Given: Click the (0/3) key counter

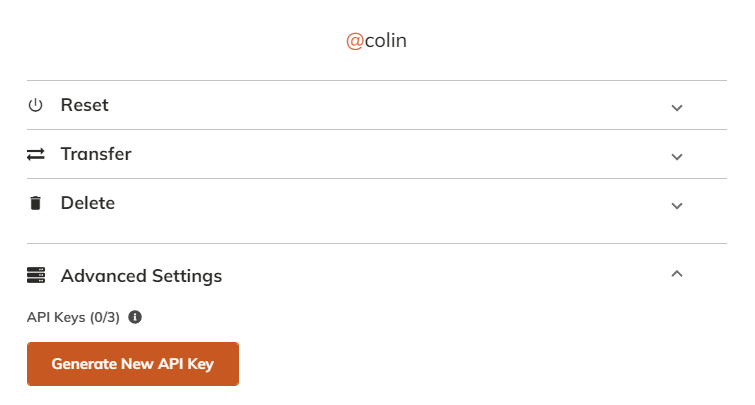Looking at the screenshot, I should [104, 317].
